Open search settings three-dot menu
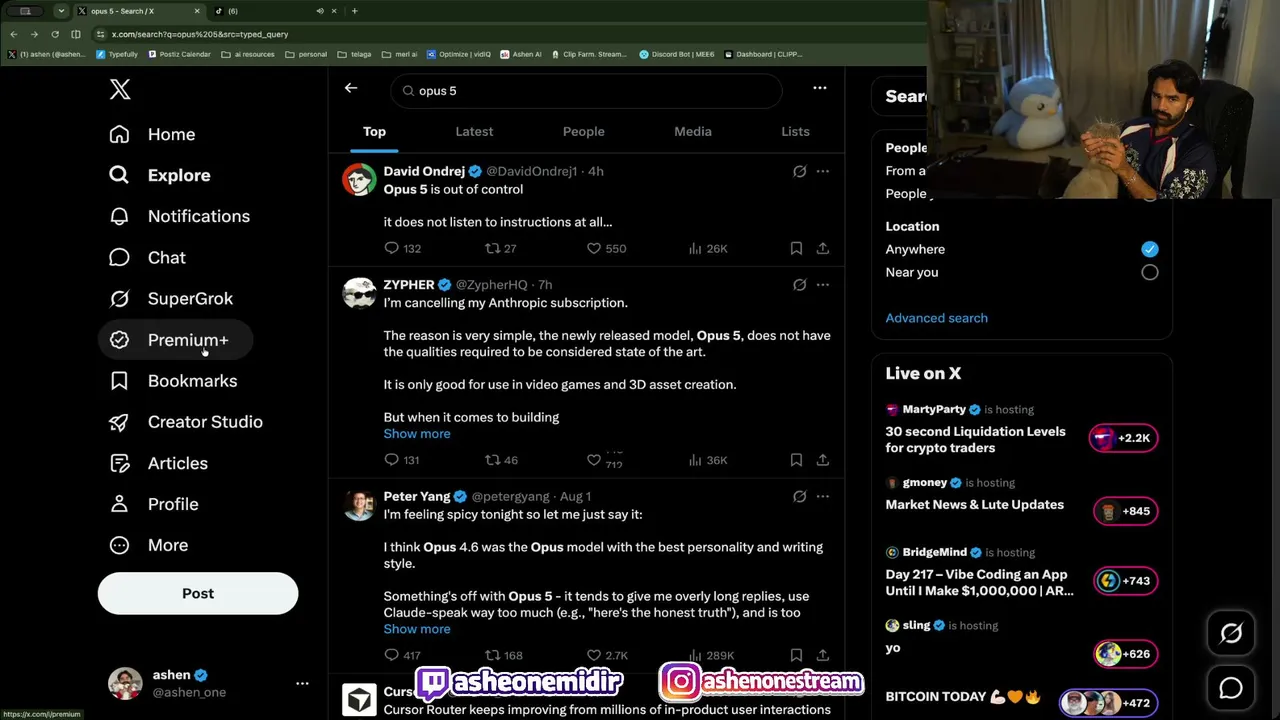The width and height of the screenshot is (1280, 720). click(x=820, y=88)
